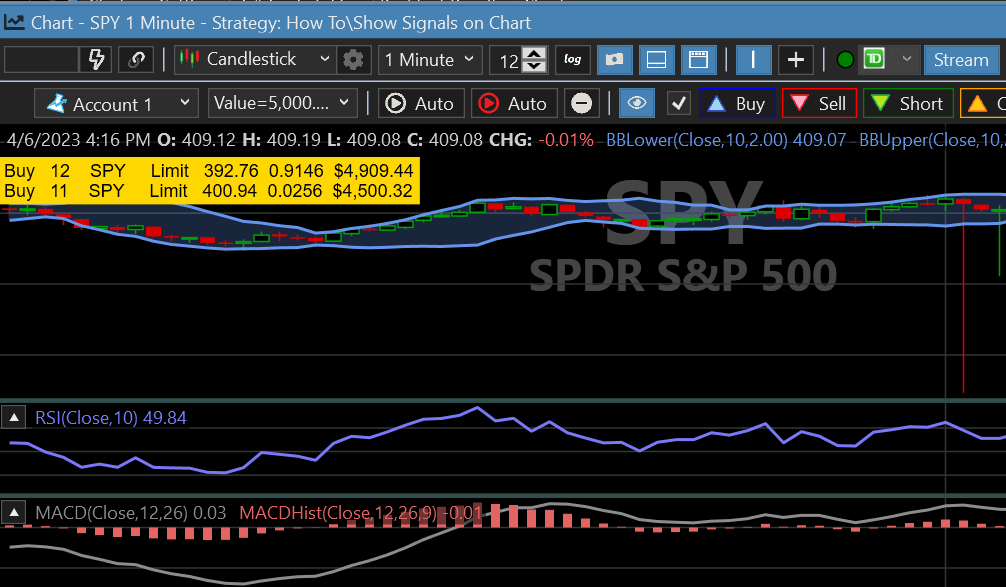The width and height of the screenshot is (1006, 587).
Task: Click the camera snapshot icon
Action: click(x=615, y=60)
